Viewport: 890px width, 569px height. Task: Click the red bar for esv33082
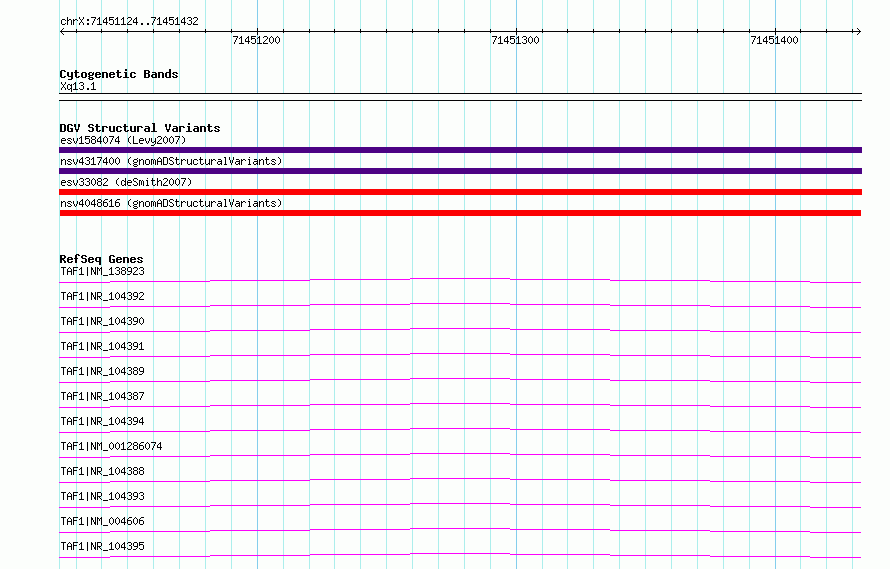(x=460, y=192)
